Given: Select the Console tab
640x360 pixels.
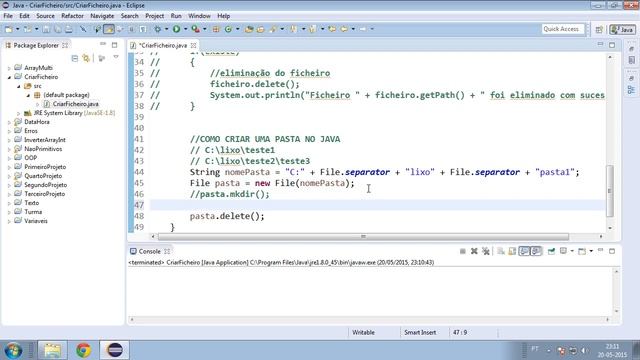Looking at the screenshot, I should tap(149, 251).
